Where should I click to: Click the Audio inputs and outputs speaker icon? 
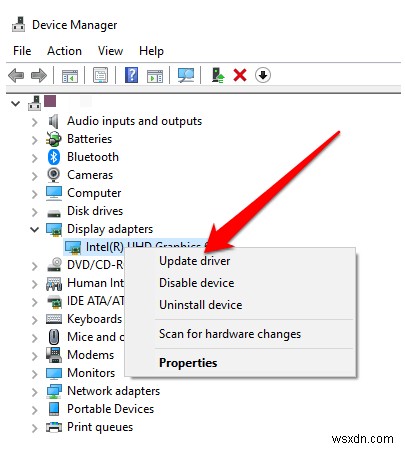pyautogui.click(x=54, y=121)
